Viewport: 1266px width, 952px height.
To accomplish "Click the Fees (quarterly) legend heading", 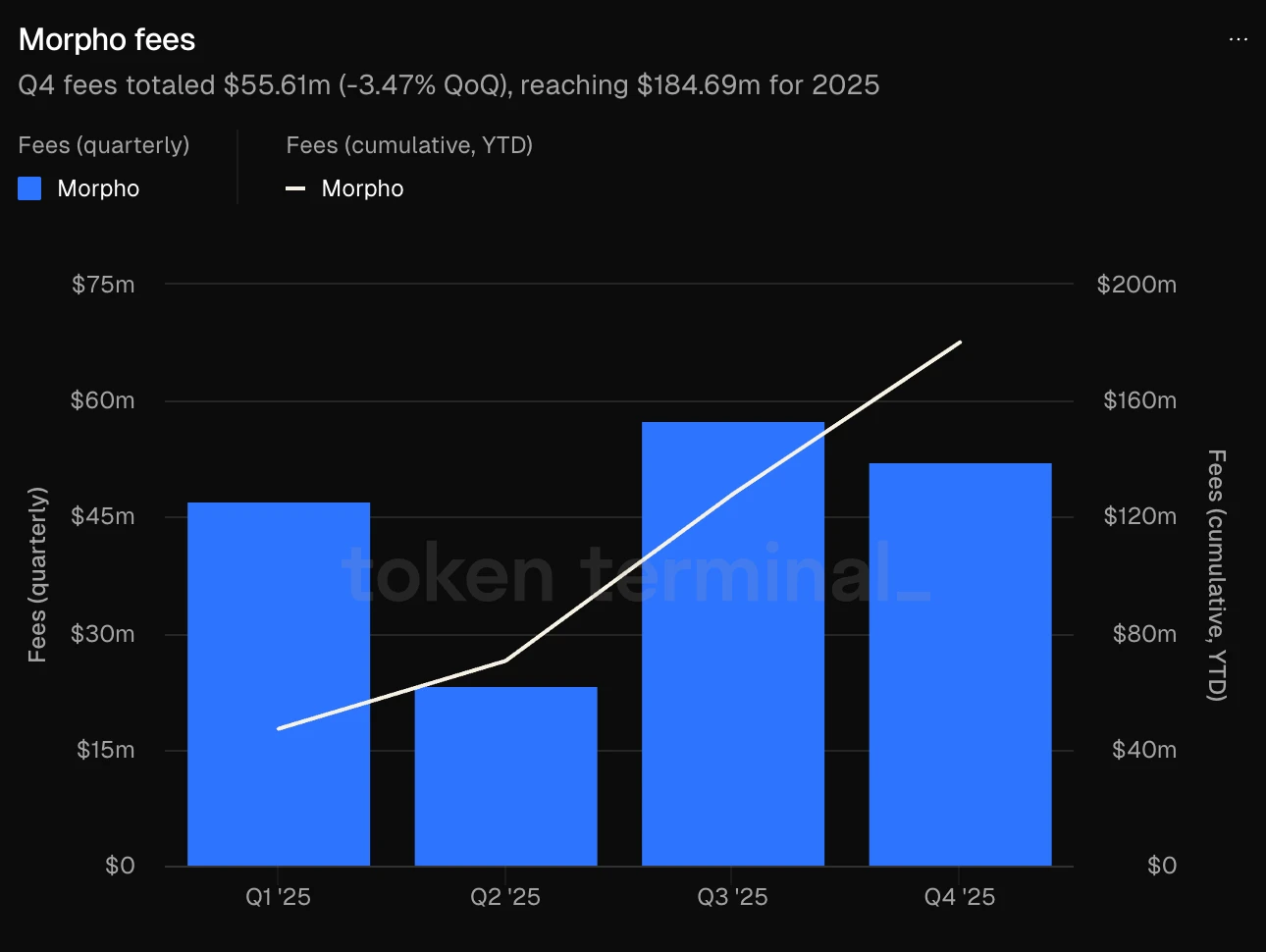I will click(x=104, y=145).
